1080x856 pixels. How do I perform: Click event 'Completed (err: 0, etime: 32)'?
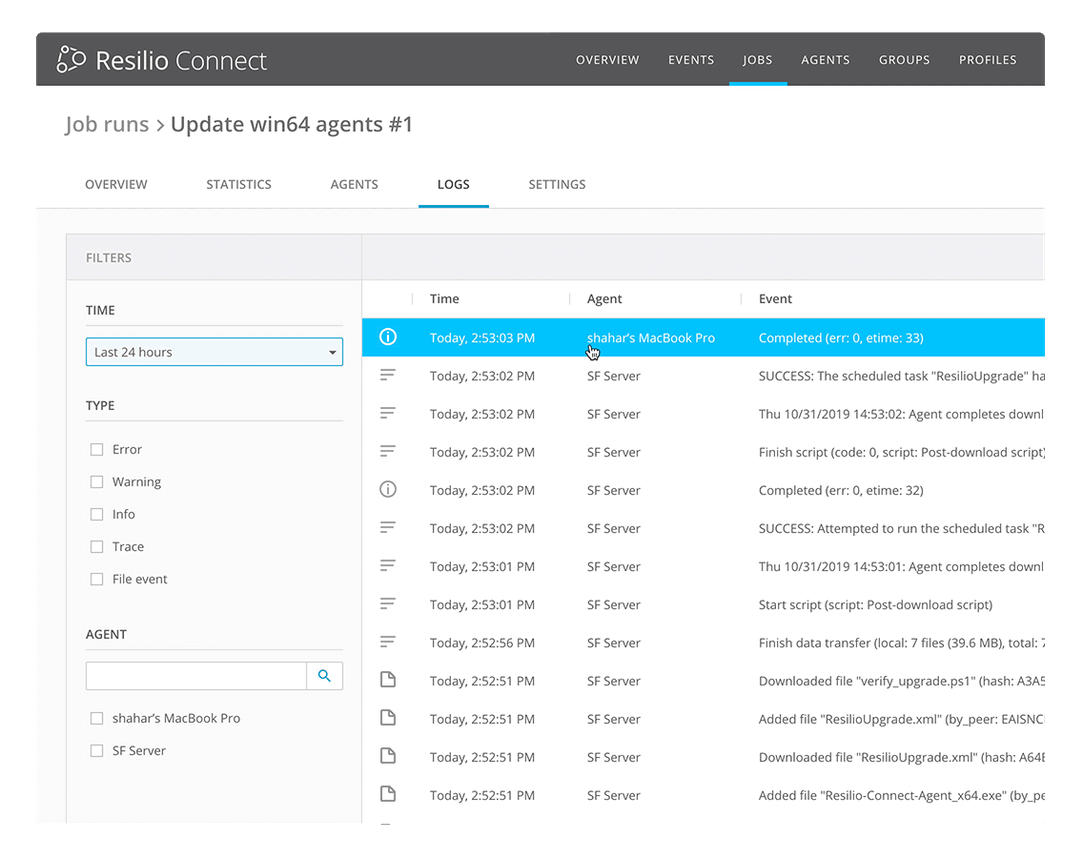(x=841, y=490)
